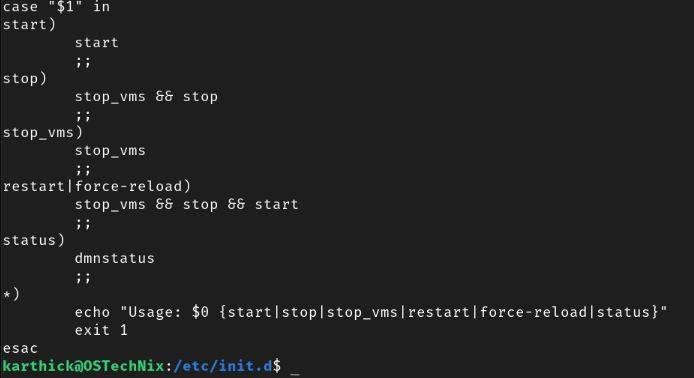Click the 'restart|force-reload)' case label
Image resolution: width=694 pixels, height=378 pixels.
coord(97,186)
